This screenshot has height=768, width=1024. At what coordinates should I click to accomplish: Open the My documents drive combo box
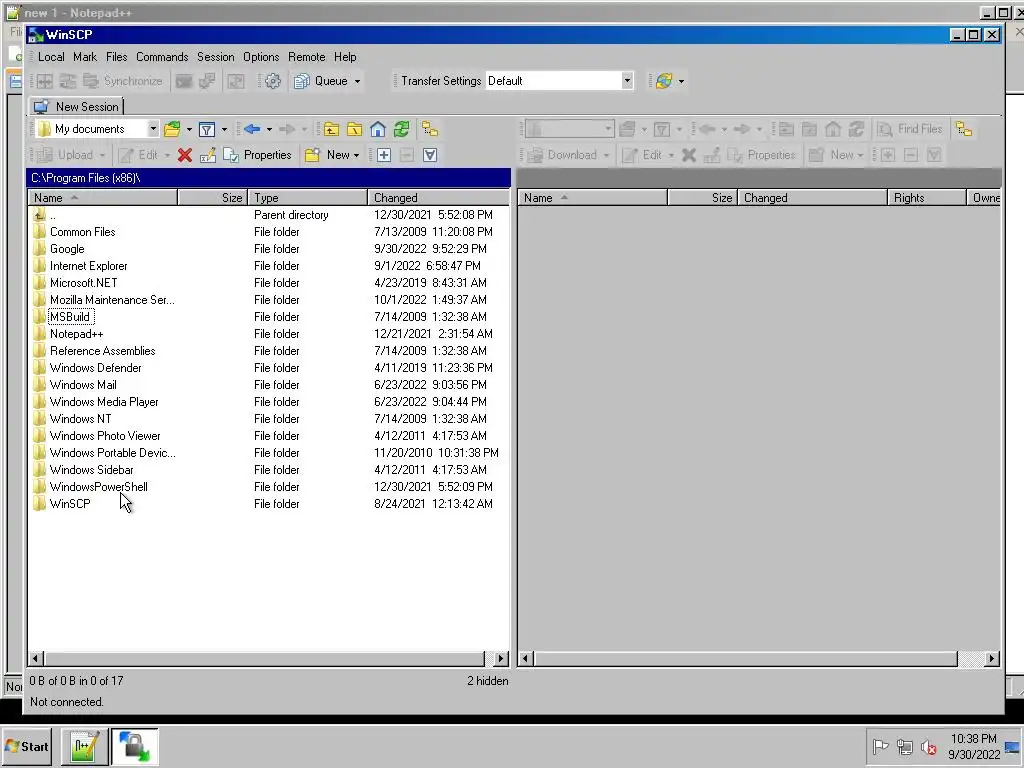click(x=97, y=129)
